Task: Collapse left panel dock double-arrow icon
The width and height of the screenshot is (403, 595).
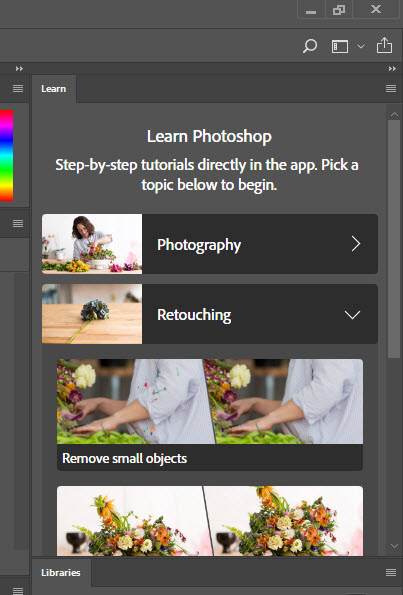Action: pos(19,69)
